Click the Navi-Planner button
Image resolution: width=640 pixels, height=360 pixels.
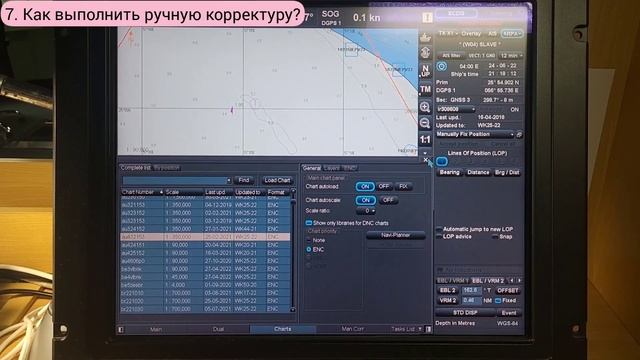396,236
